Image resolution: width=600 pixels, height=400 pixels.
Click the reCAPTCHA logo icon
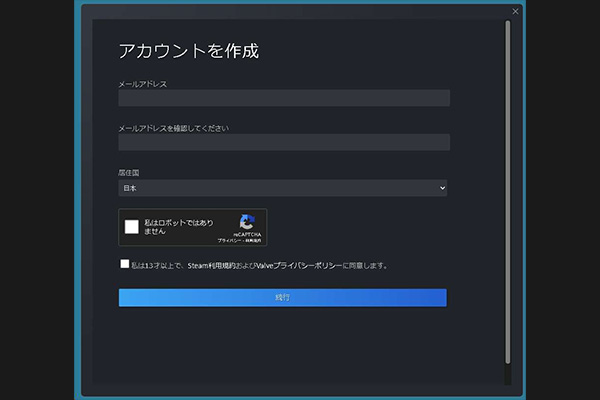[246, 222]
